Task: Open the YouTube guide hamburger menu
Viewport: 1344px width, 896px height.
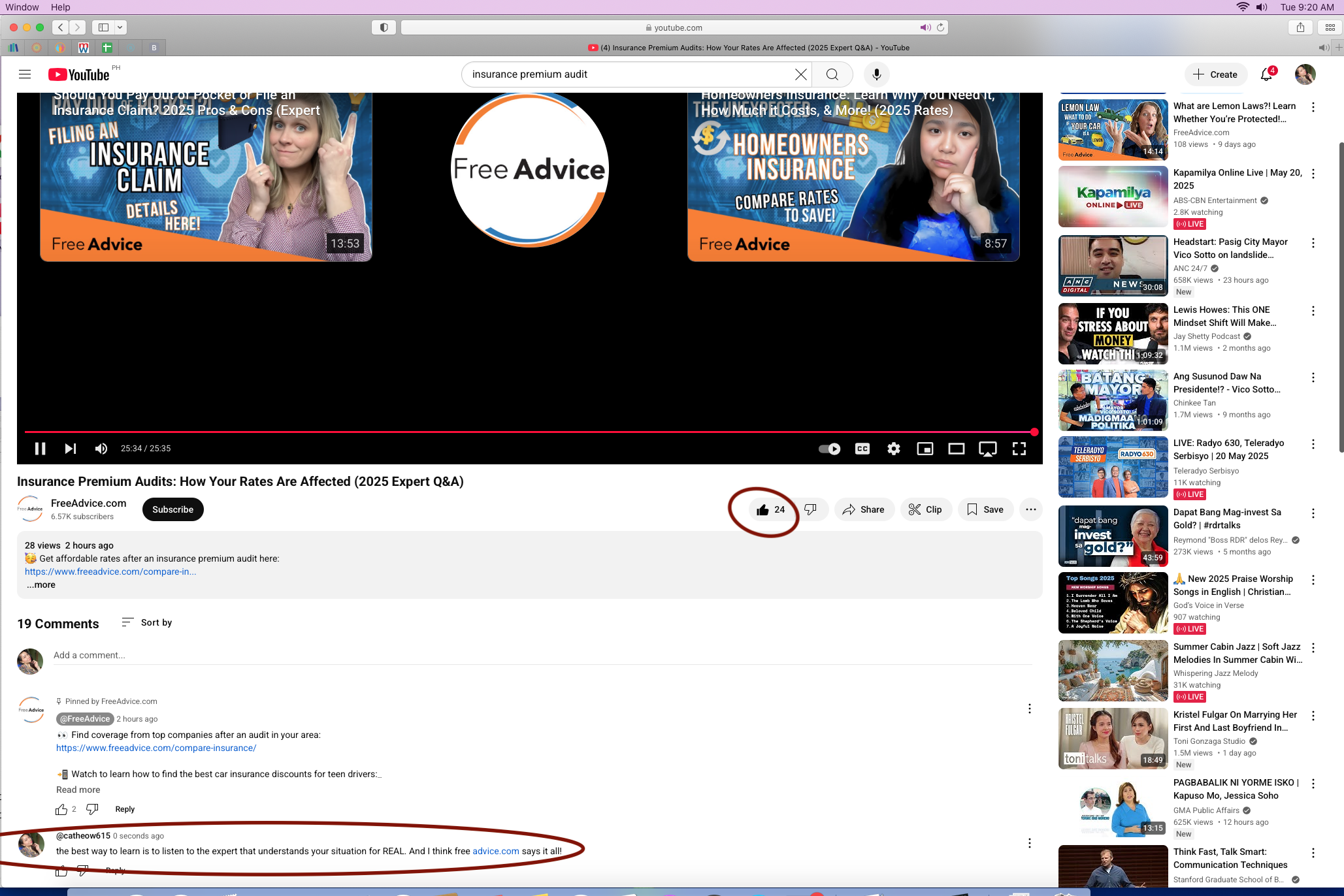Action: pos(25,74)
